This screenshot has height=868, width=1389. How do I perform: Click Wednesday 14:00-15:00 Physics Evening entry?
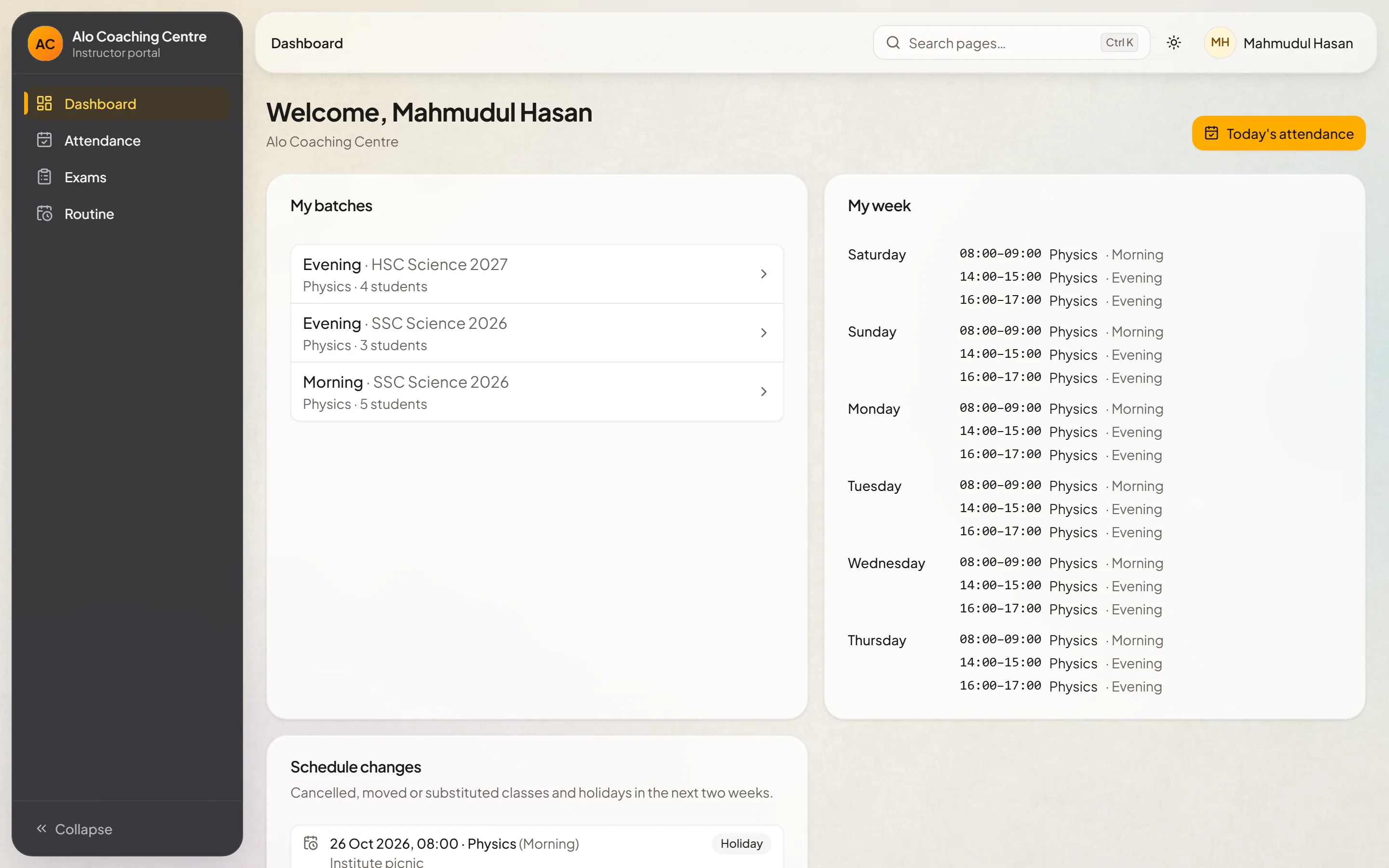[1061, 586]
